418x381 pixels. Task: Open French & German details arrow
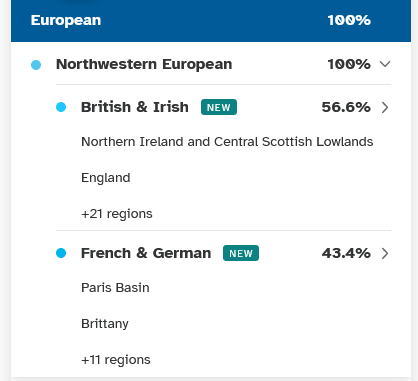(x=385, y=253)
